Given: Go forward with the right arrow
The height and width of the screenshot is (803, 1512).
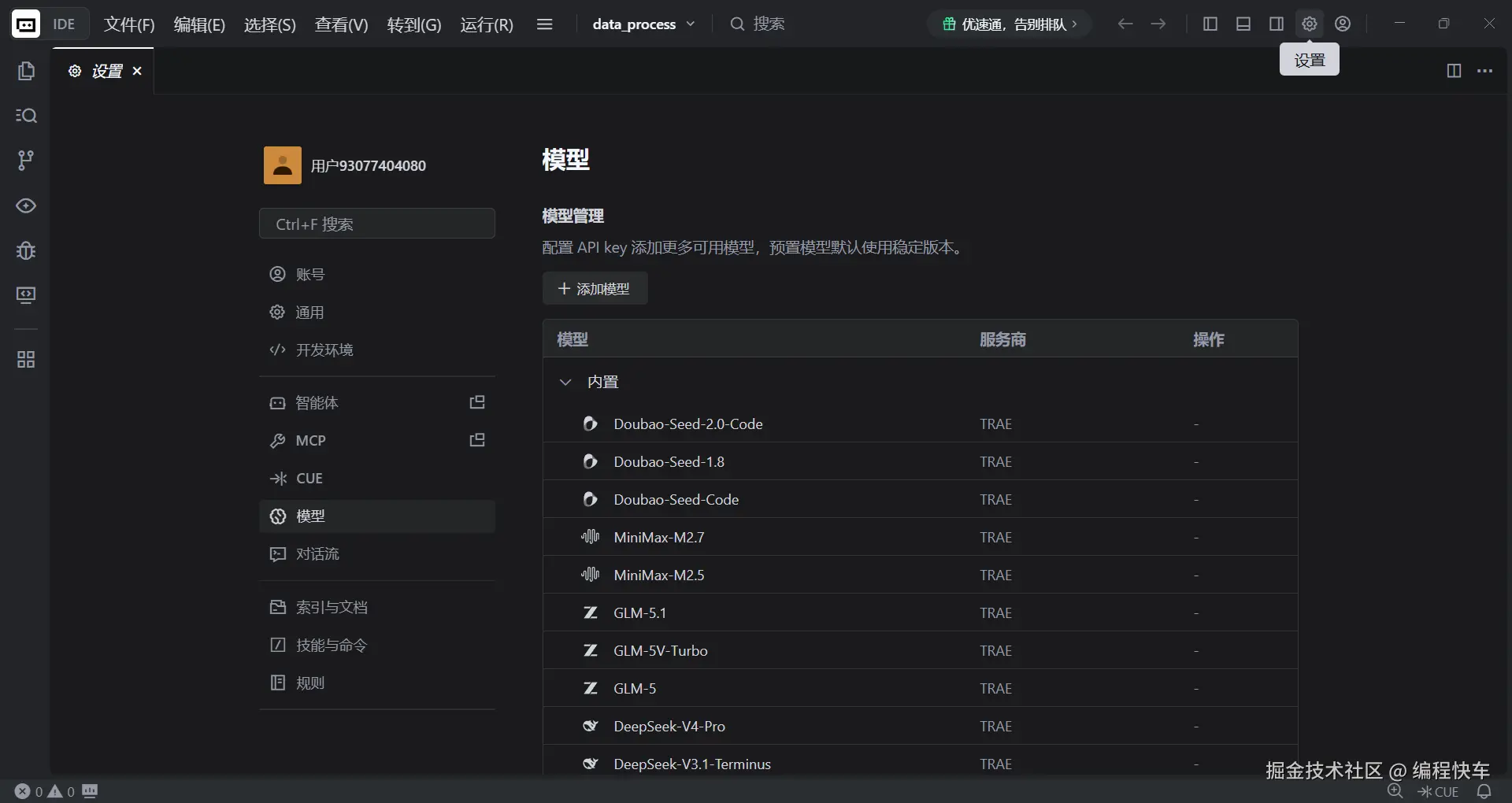Looking at the screenshot, I should click(1158, 24).
